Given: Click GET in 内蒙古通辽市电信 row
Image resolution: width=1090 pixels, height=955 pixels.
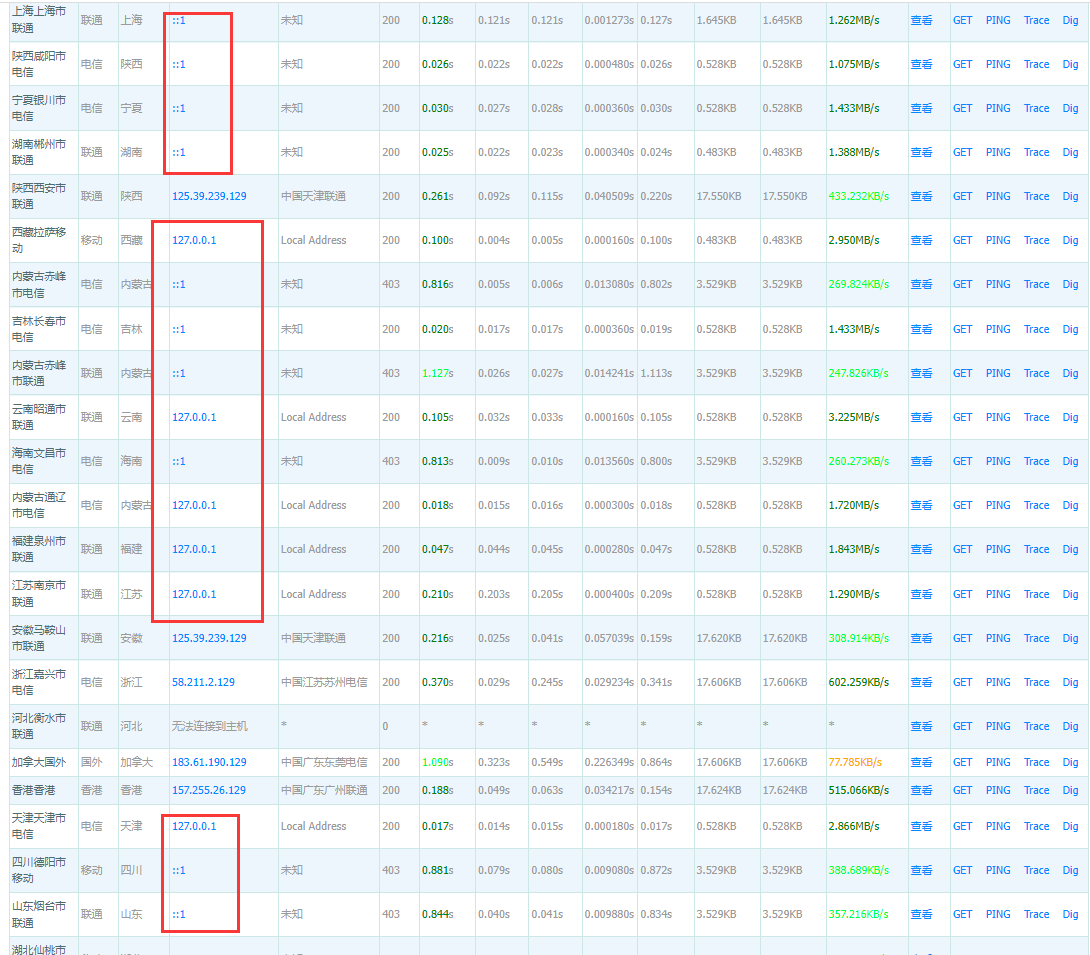Looking at the screenshot, I should (x=962, y=505).
